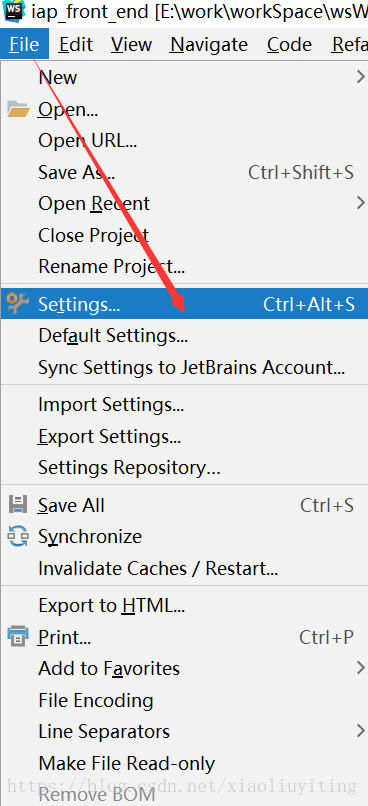Click the printer icon beside Print
This screenshot has height=806, width=368.
18,637
